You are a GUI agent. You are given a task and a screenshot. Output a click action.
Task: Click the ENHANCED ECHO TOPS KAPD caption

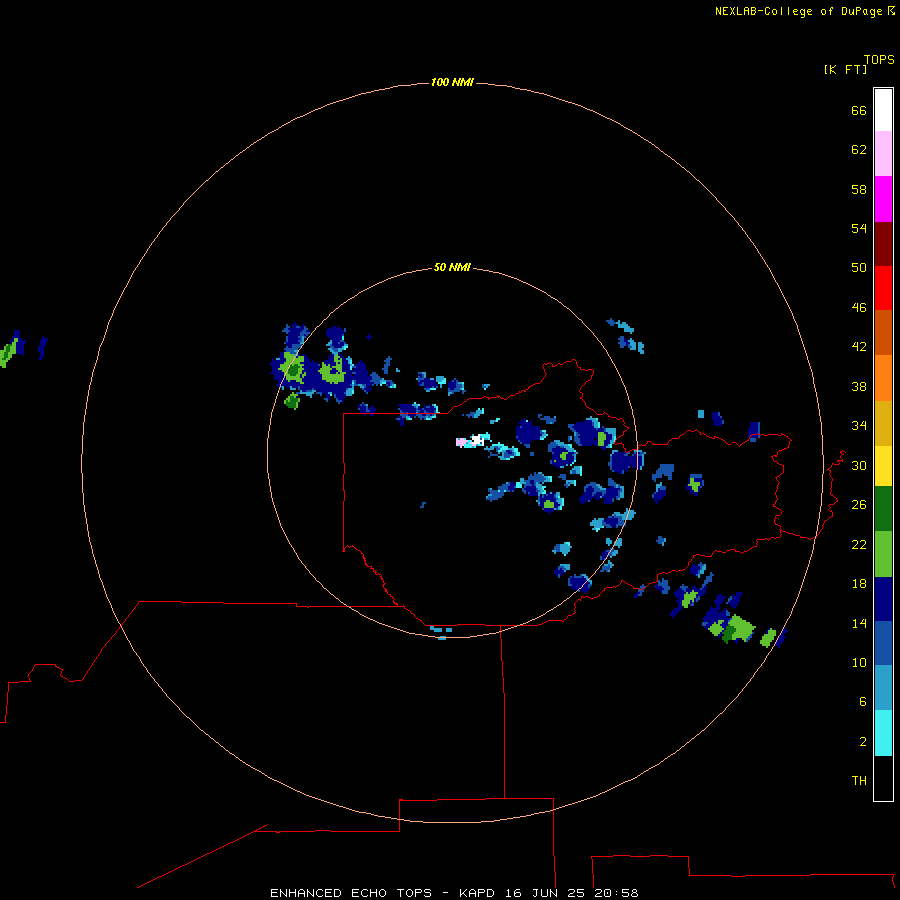tap(454, 893)
